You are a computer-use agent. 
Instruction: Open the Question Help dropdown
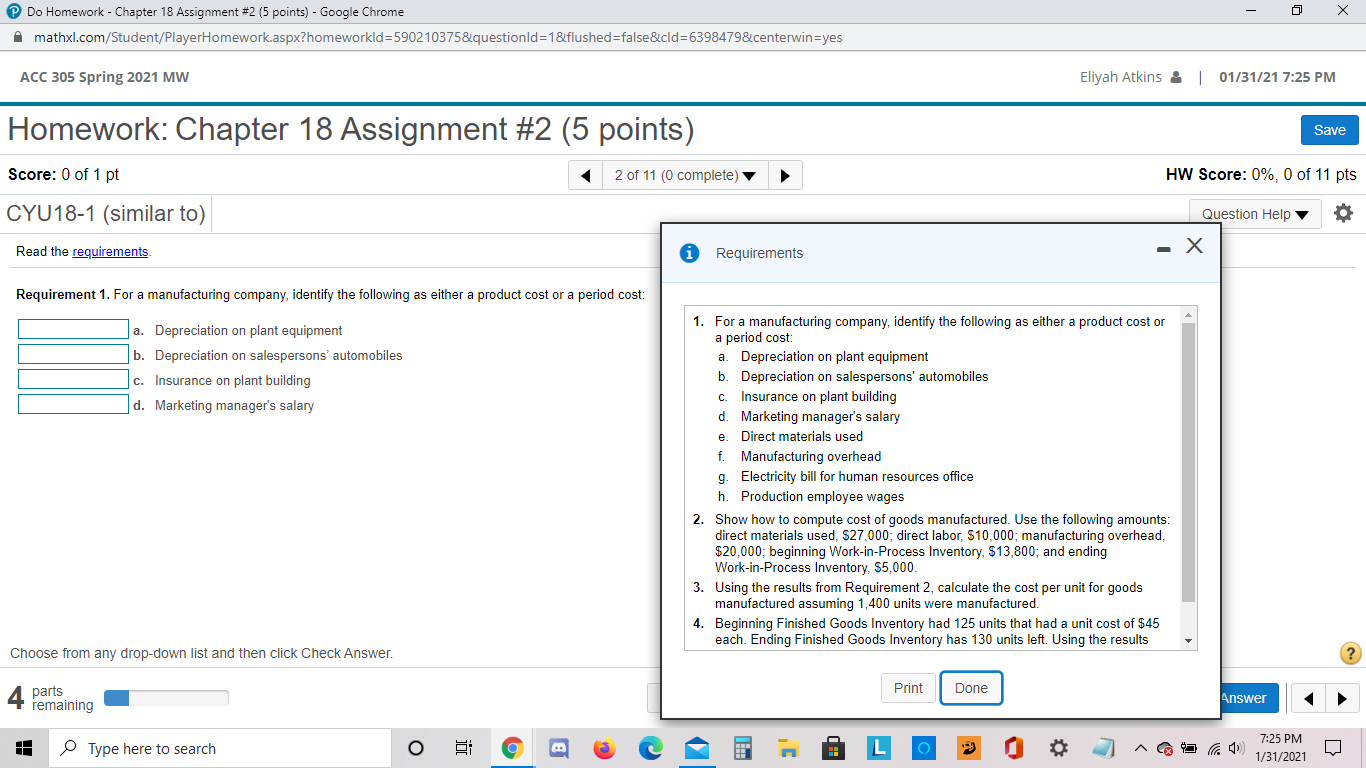coord(1255,213)
